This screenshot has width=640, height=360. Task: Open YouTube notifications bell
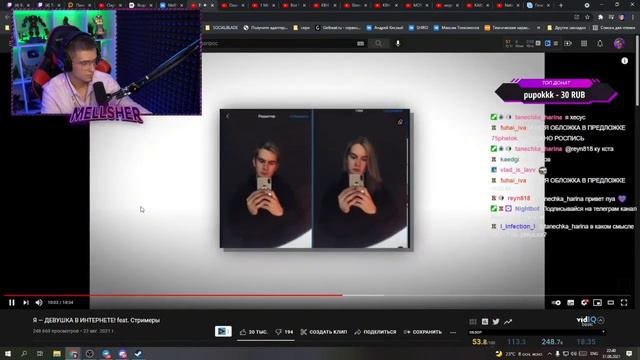(600, 43)
